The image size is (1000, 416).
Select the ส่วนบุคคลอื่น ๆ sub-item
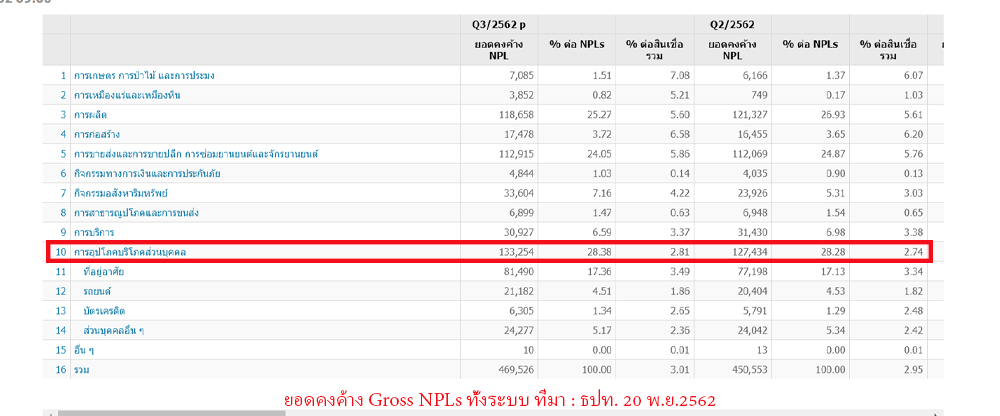point(114,330)
